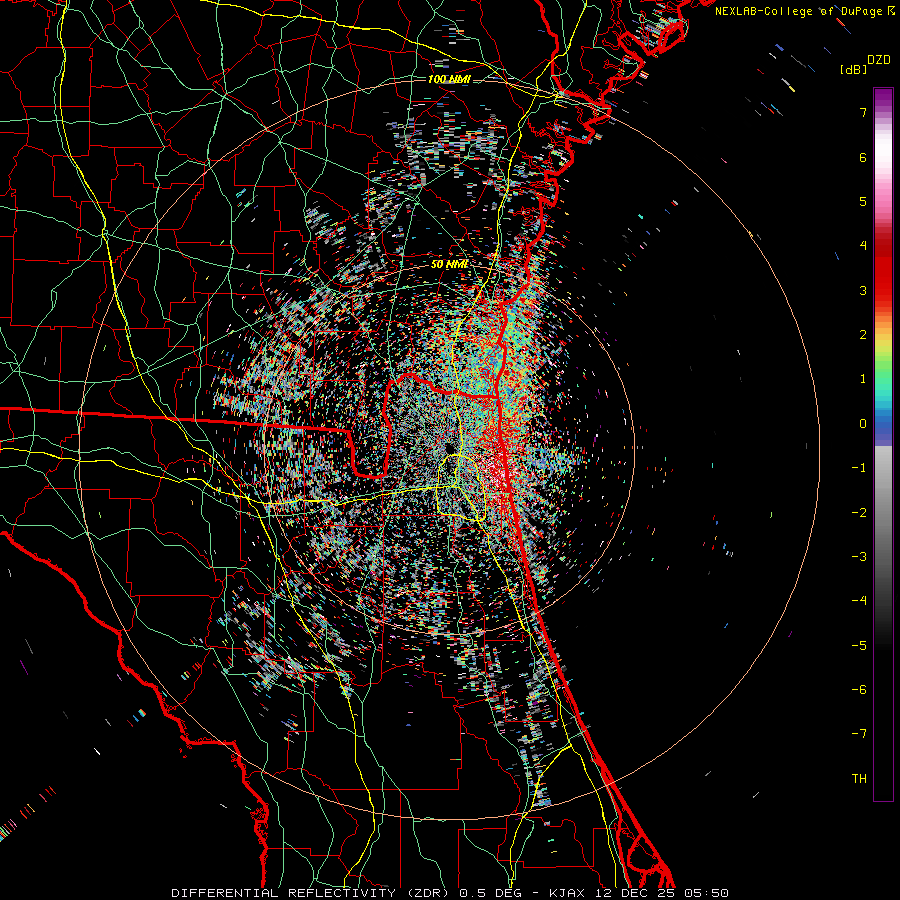The width and height of the screenshot is (900, 900).
Task: Click the 0 dB blue color bar segment
Action: click(x=883, y=424)
